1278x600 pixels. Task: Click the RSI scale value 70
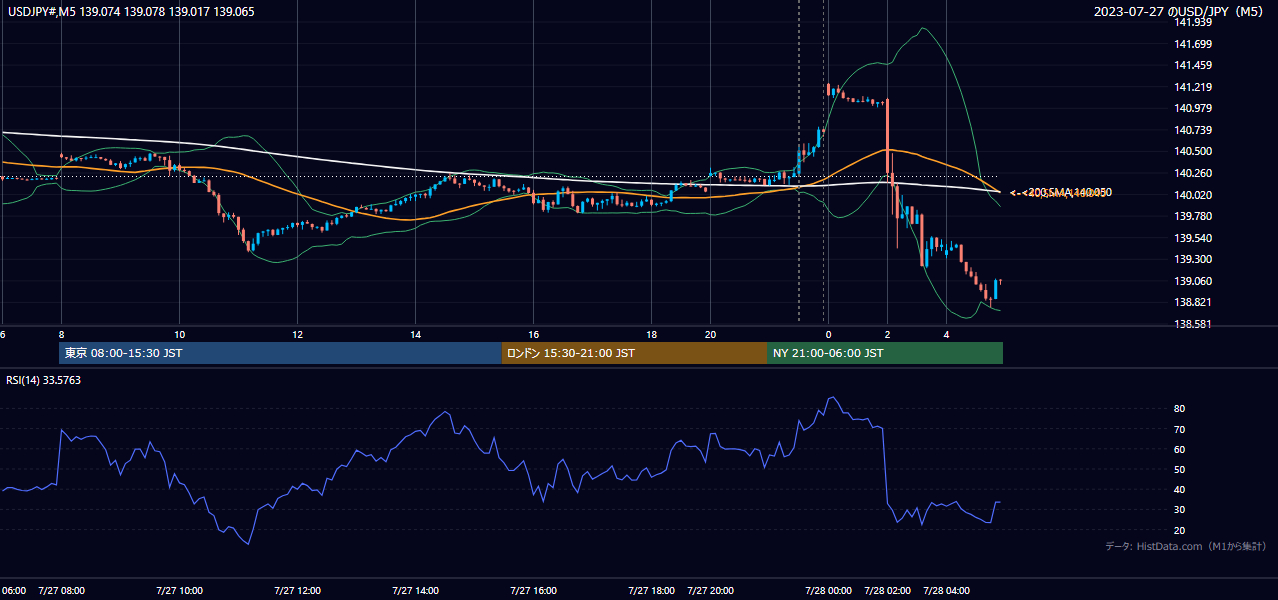(1179, 429)
